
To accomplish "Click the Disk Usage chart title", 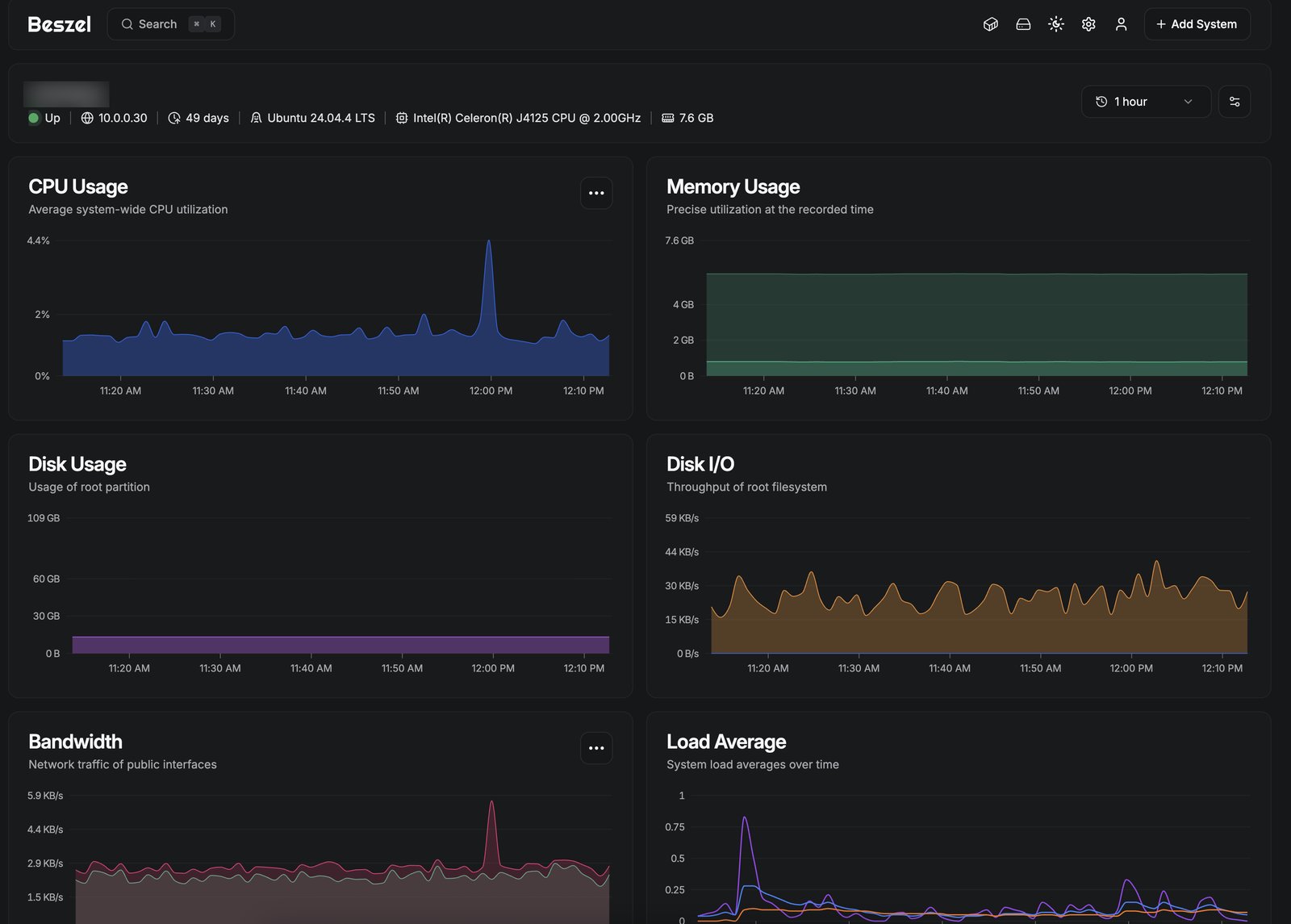I will (x=77, y=464).
